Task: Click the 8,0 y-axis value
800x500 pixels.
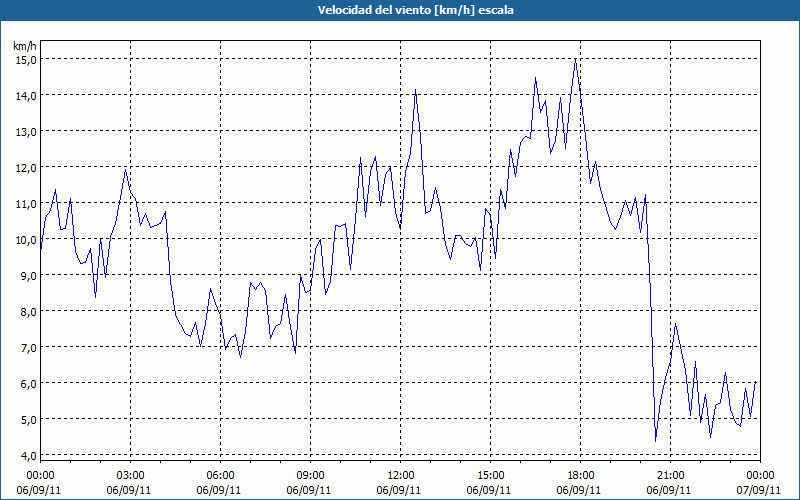Action: [x=28, y=311]
